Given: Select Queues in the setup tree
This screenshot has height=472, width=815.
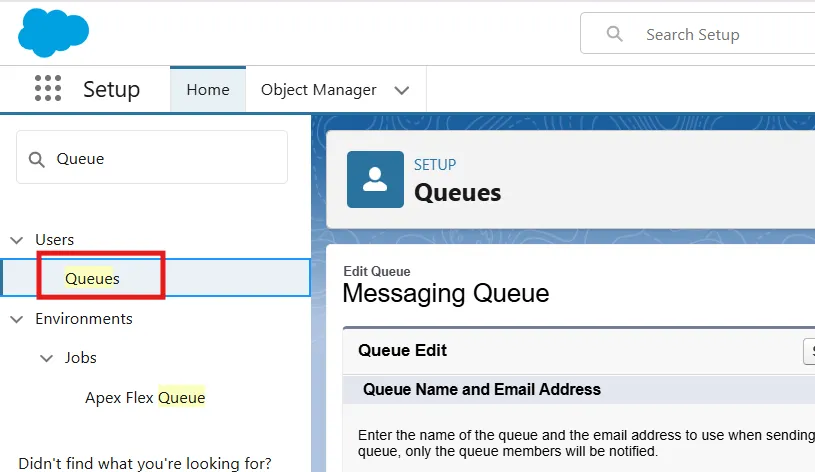Looking at the screenshot, I should 92,279.
